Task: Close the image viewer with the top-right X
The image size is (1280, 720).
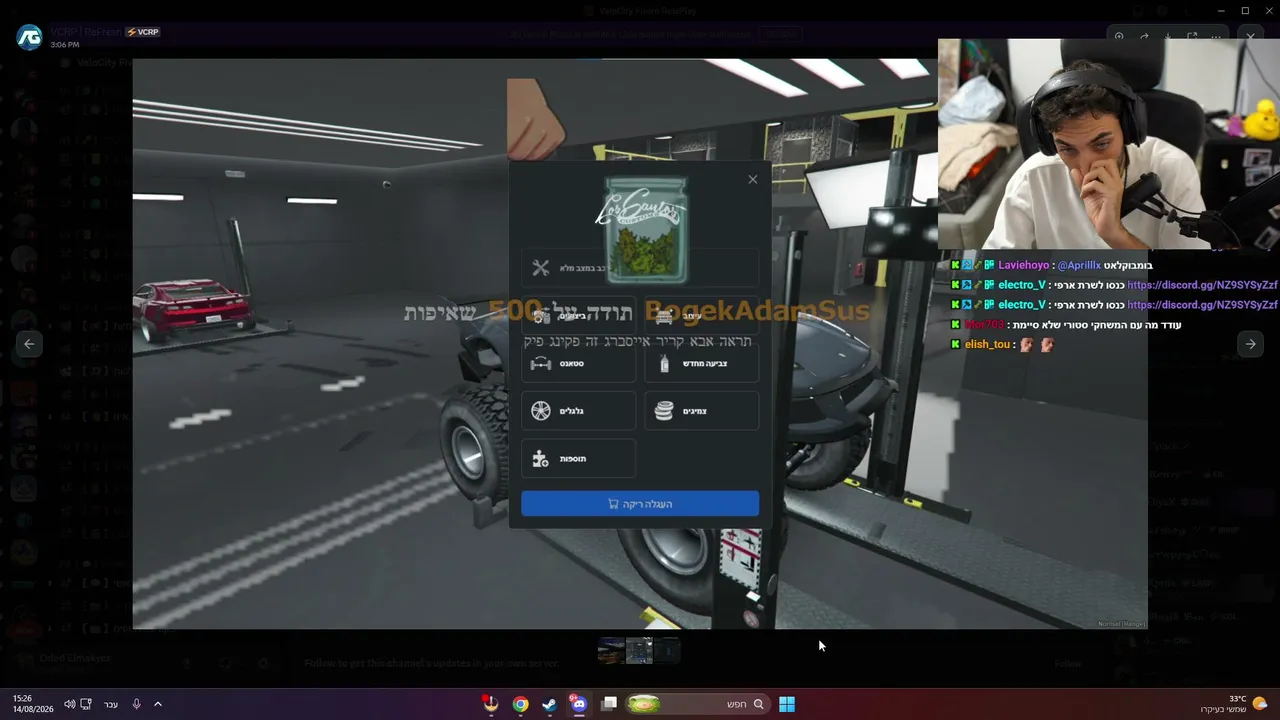Action: (1251, 37)
